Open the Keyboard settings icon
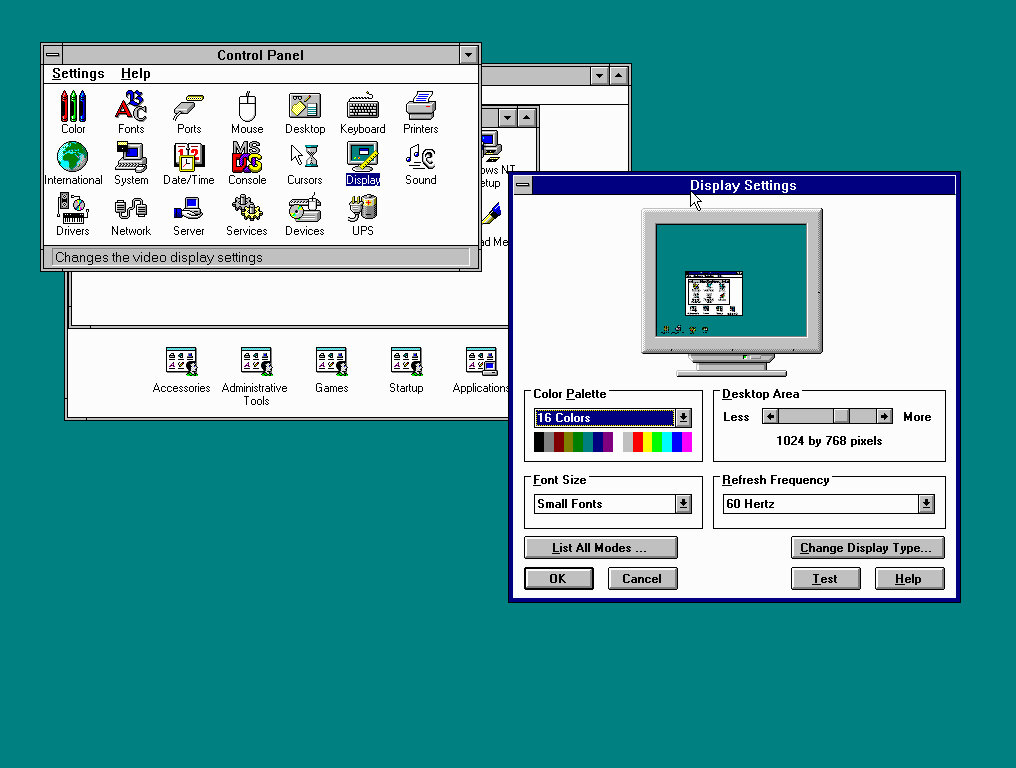 click(x=362, y=107)
